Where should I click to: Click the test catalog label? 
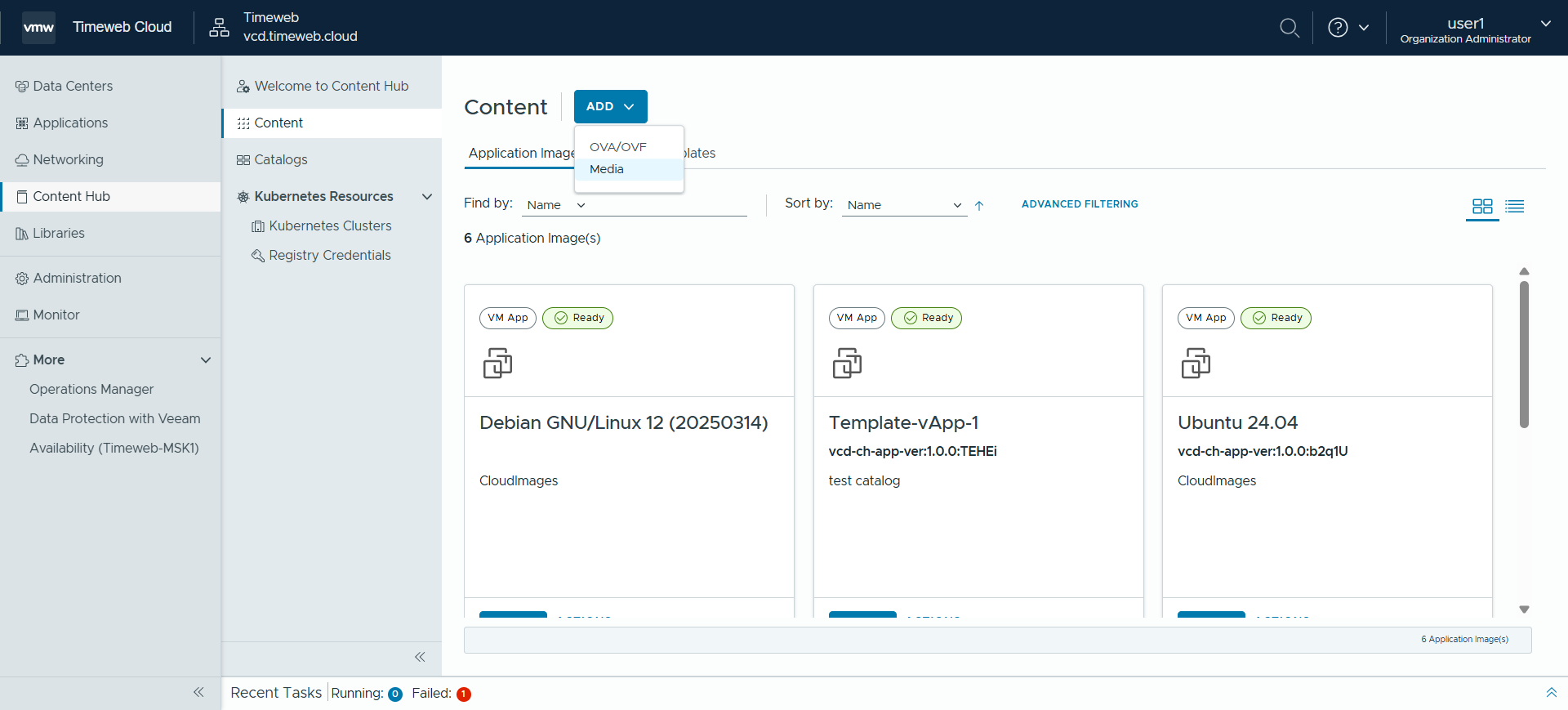864,481
